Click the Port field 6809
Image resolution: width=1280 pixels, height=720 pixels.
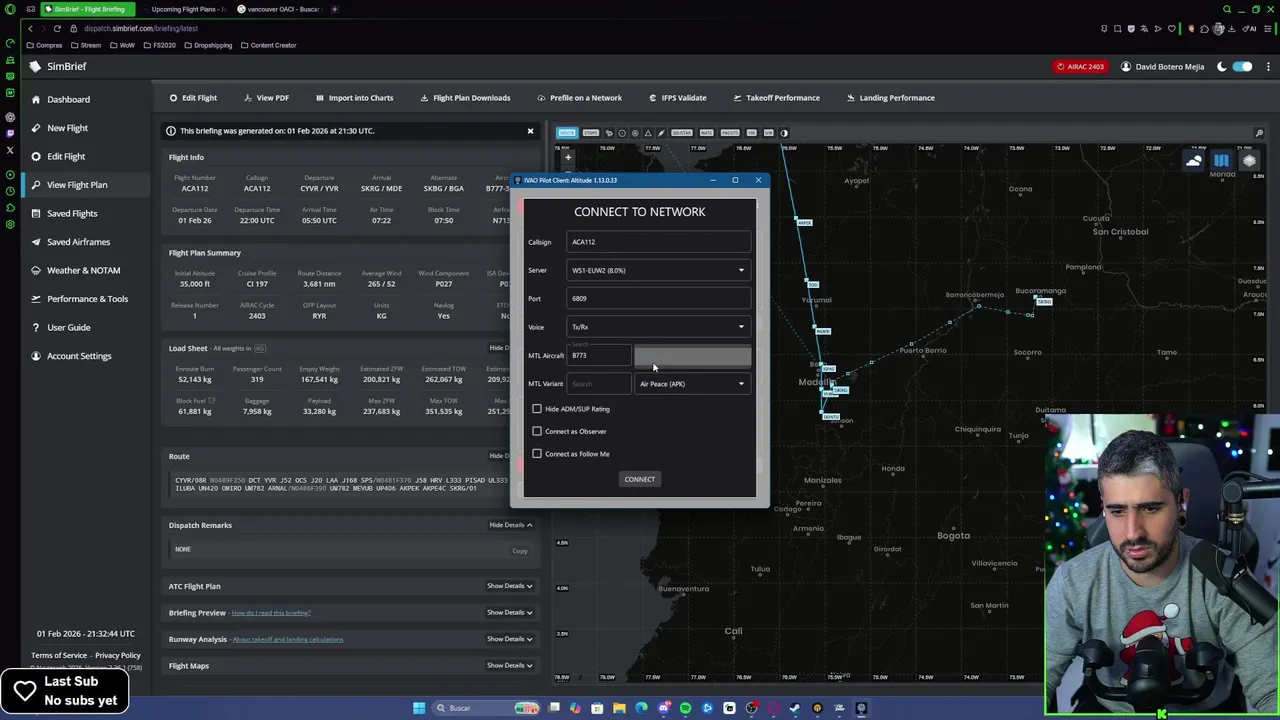point(658,298)
